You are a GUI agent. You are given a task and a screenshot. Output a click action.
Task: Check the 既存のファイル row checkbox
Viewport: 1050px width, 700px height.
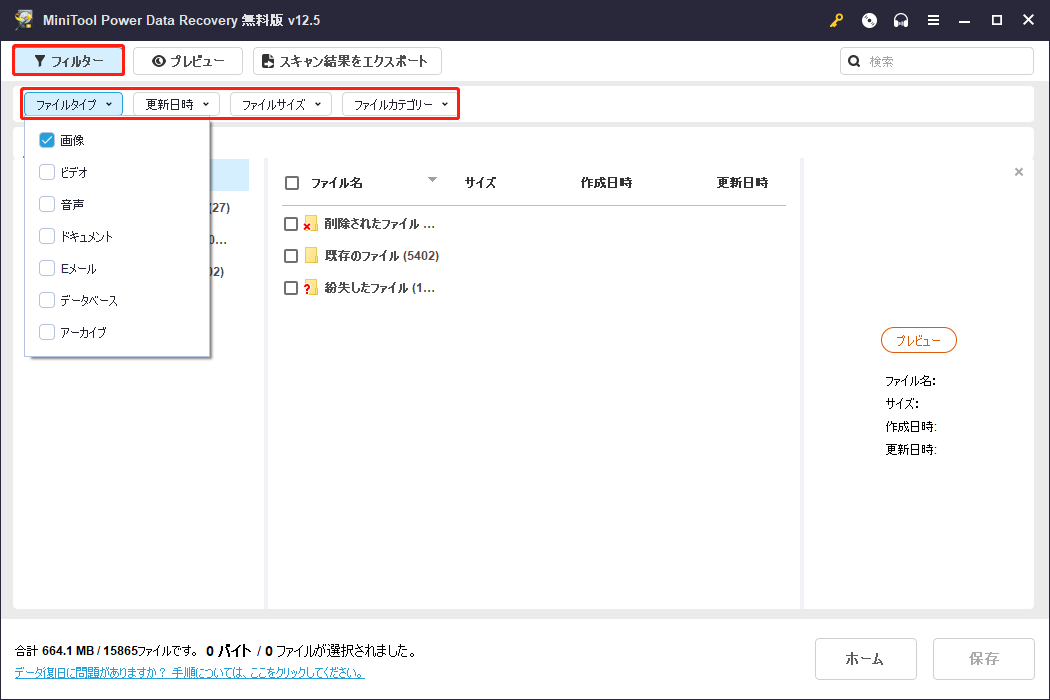291,256
